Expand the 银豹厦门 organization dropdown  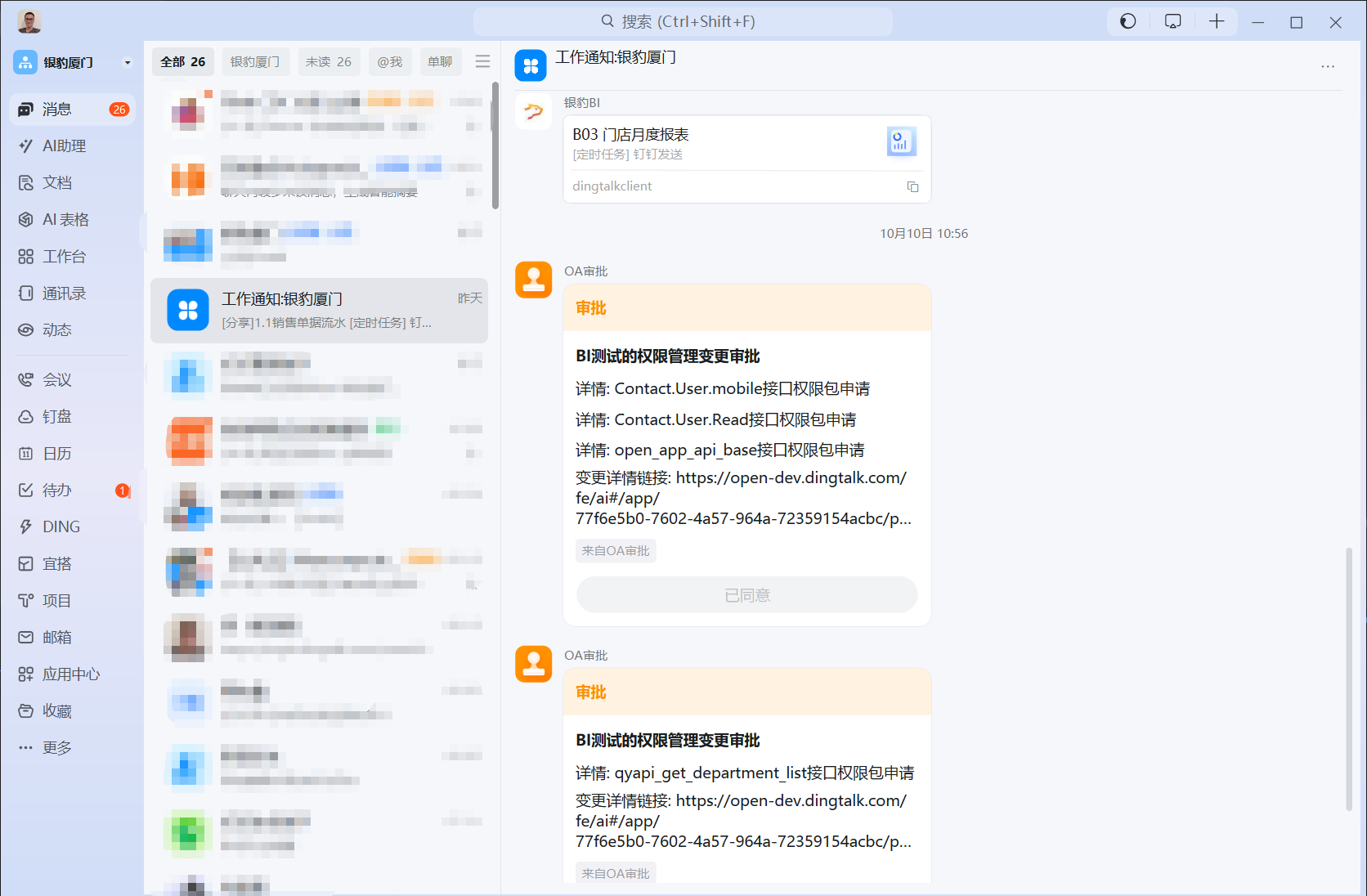click(x=128, y=62)
